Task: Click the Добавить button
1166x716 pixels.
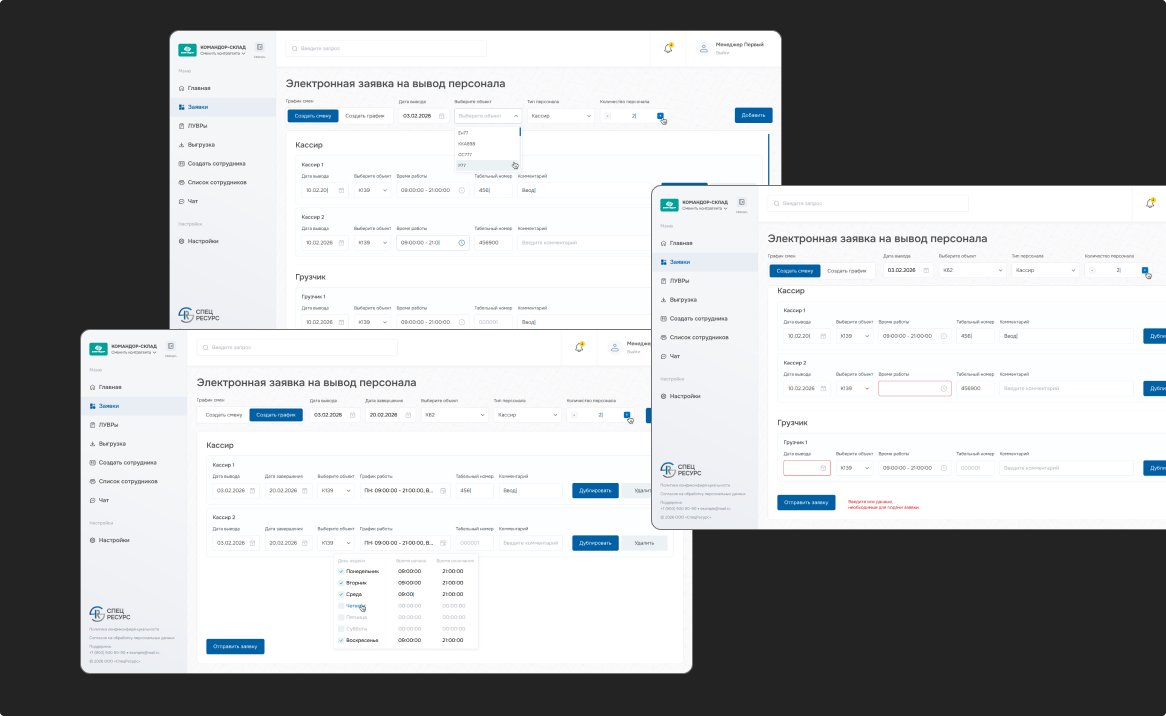Action: click(753, 115)
